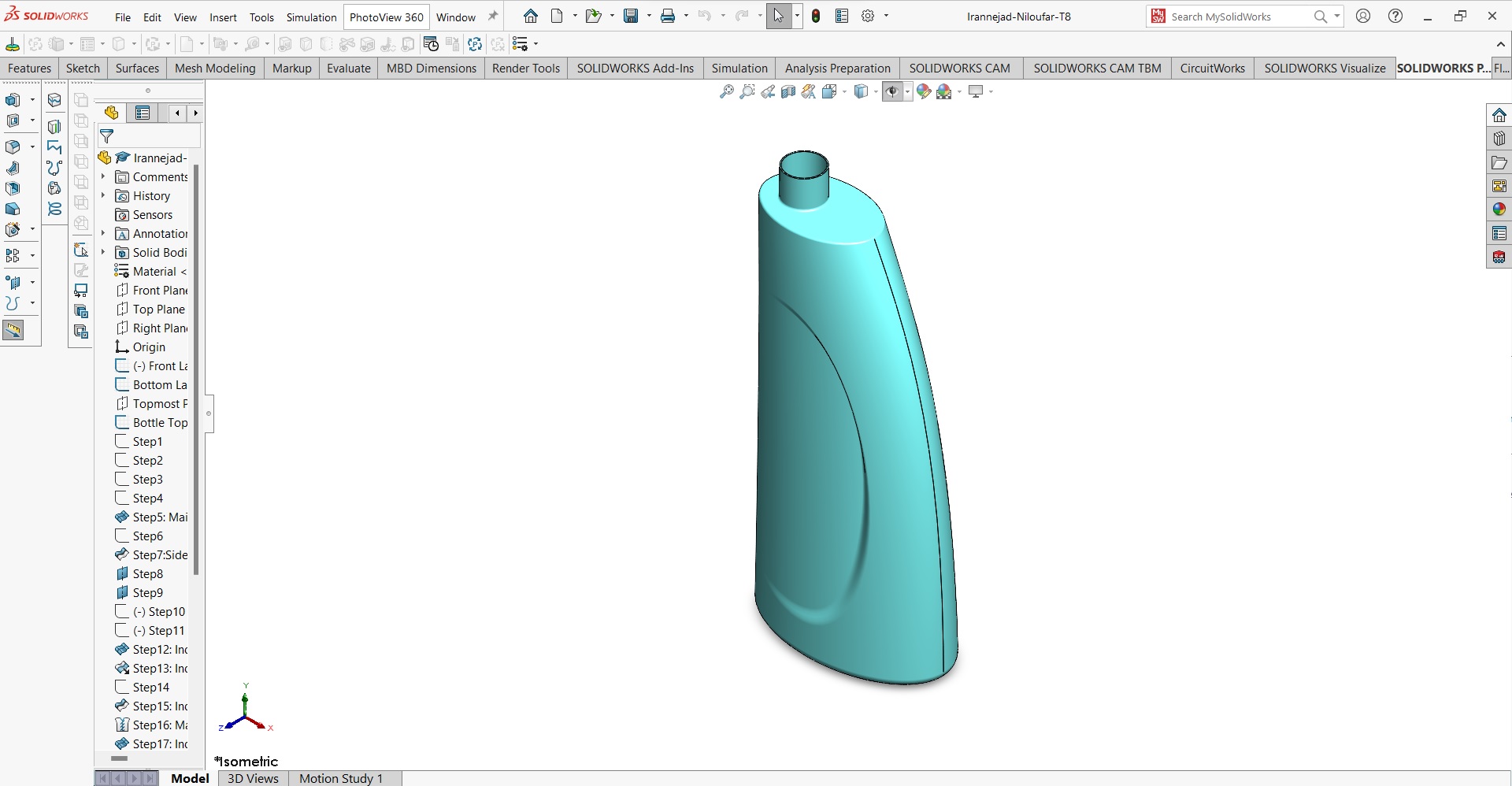
Task: Expand the History folder in feature tree
Action: (103, 195)
